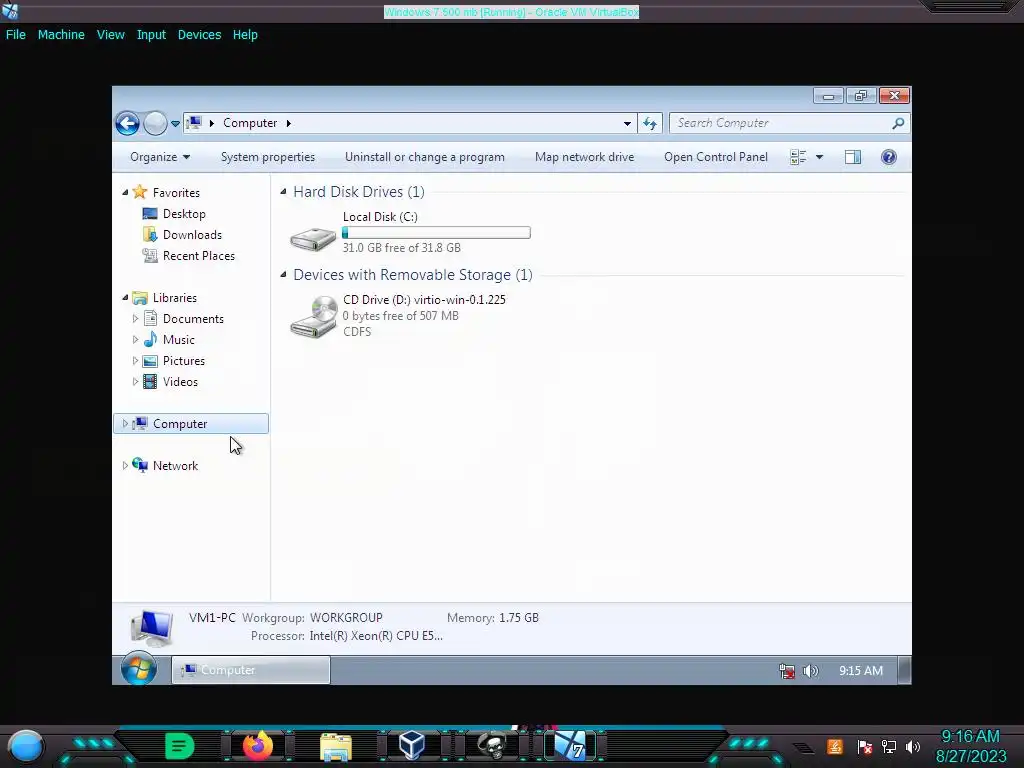
Task: Click the search magnifier icon
Action: tap(899, 123)
